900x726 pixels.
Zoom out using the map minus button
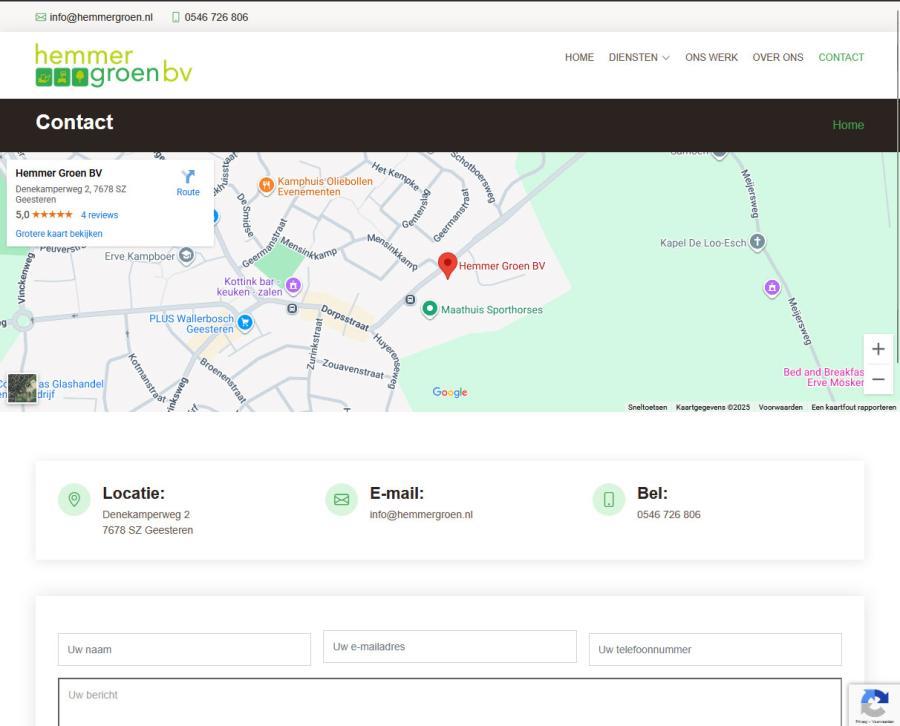(877, 379)
